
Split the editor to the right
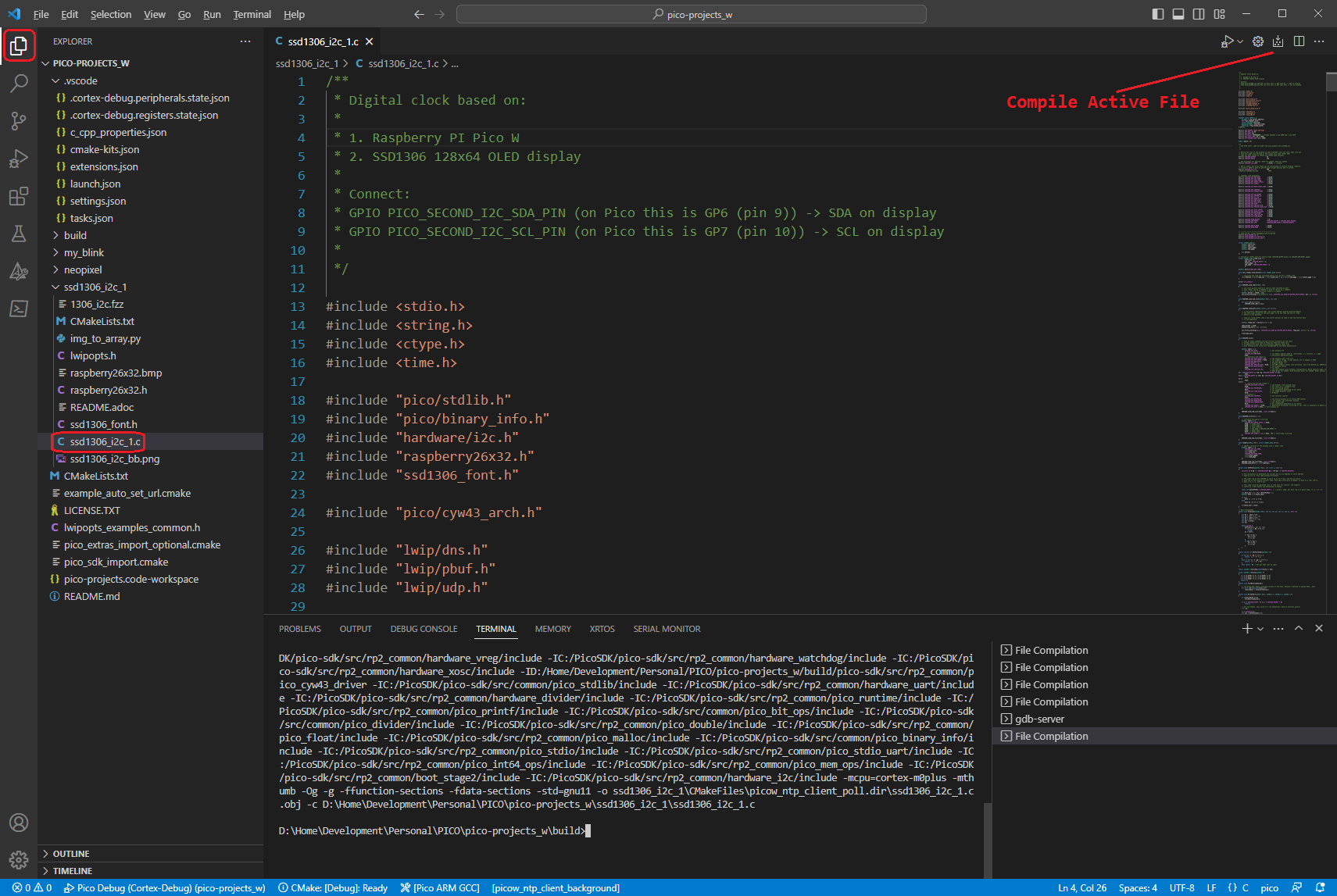coord(1299,41)
